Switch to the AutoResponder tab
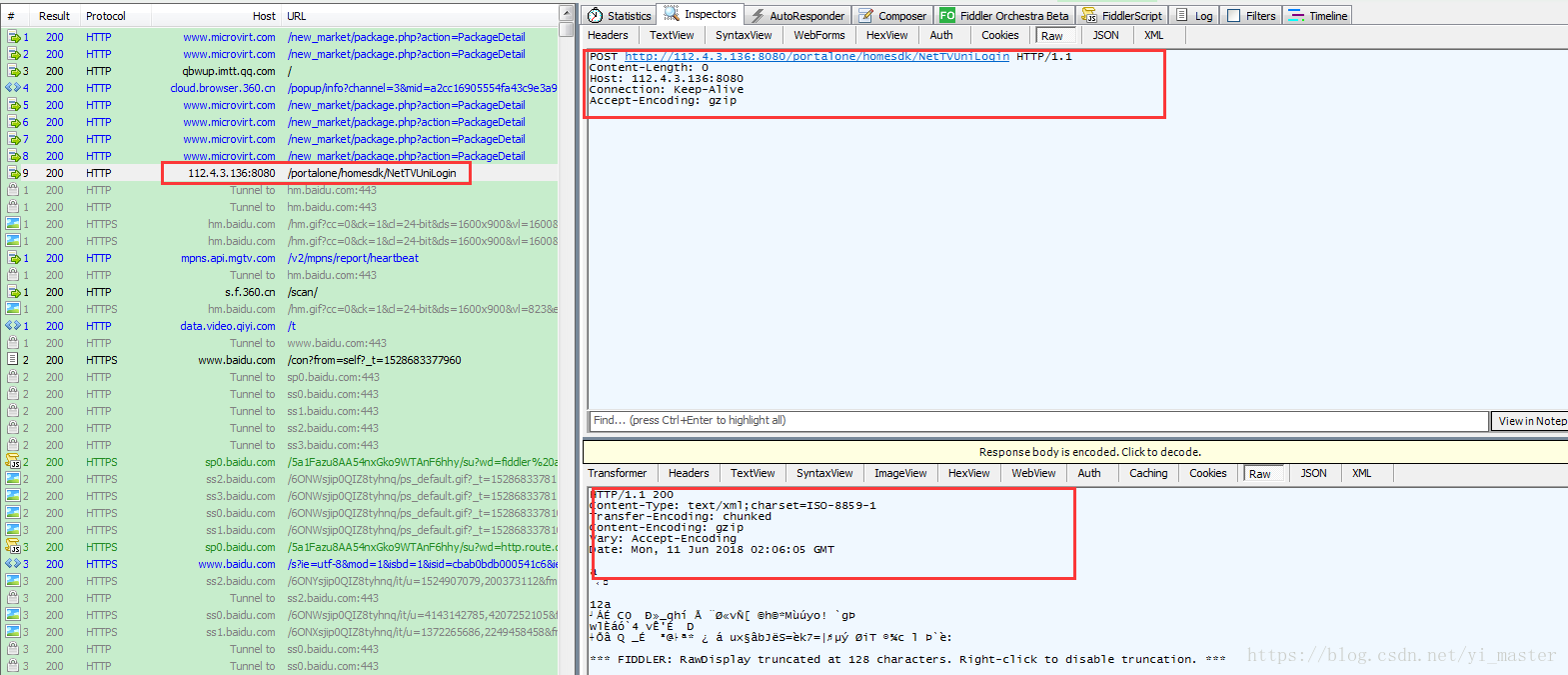Viewport: 1568px width, 675px height. (796, 15)
